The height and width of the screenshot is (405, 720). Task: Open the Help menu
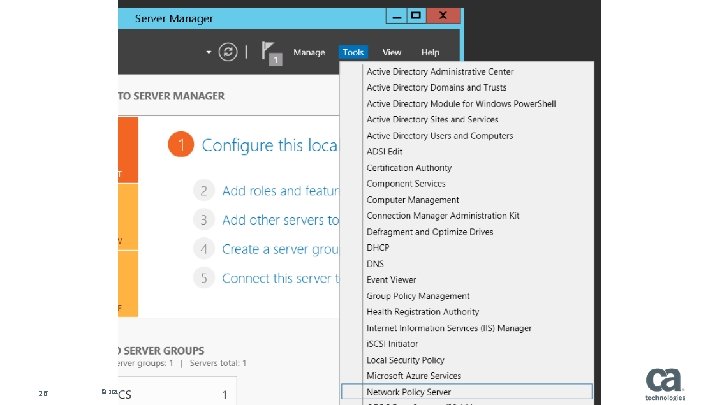pyautogui.click(x=430, y=52)
